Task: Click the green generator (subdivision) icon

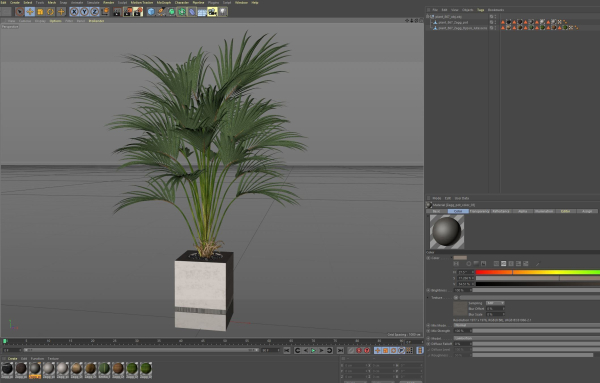Action: click(x=171, y=12)
